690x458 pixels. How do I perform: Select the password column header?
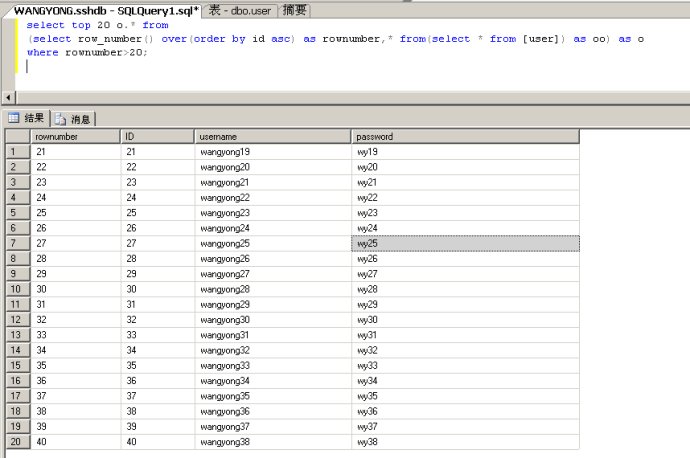(x=465, y=136)
